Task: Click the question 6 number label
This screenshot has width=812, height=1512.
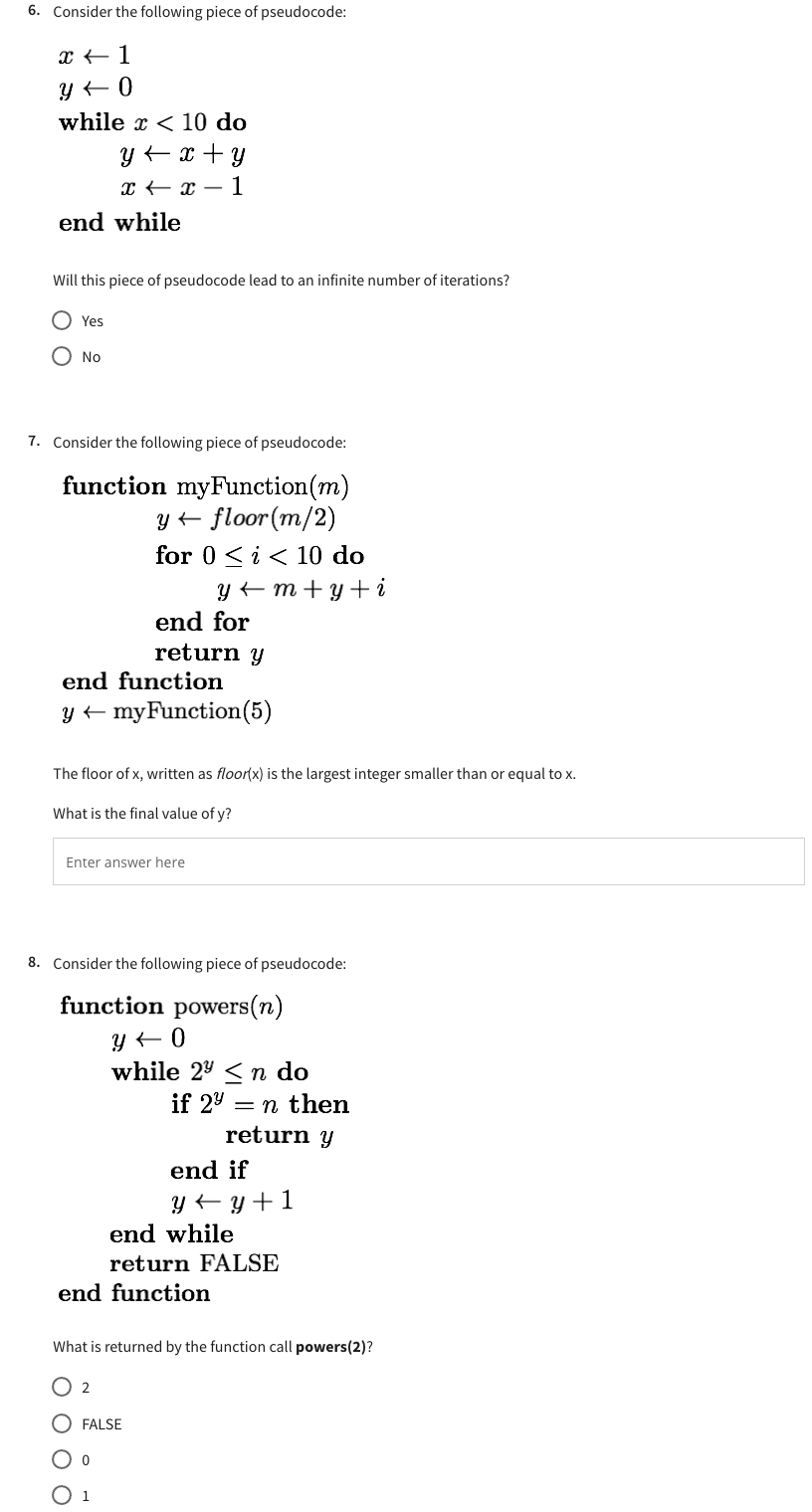Action: (x=32, y=10)
